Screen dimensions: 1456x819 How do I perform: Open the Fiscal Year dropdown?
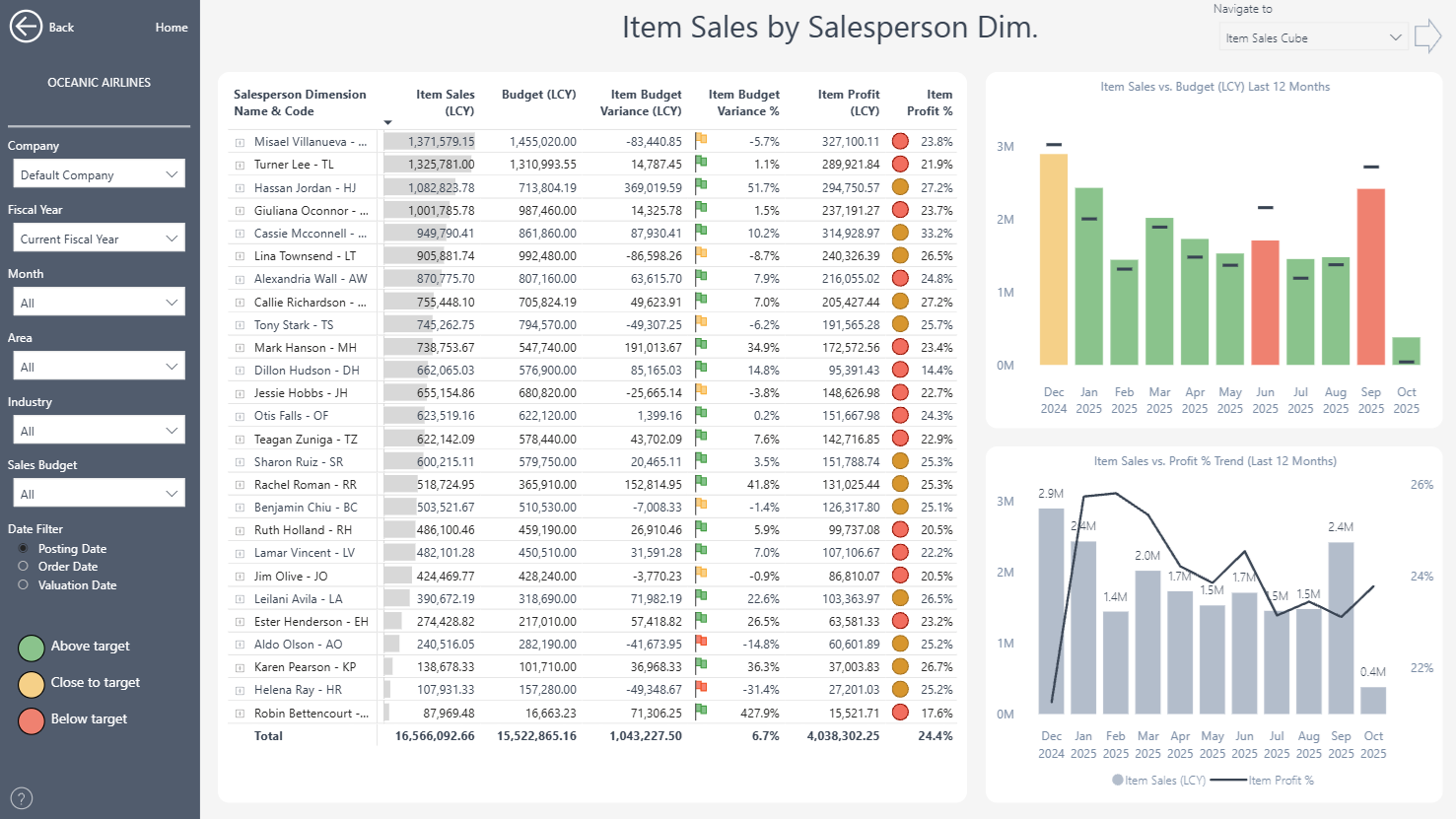(x=98, y=239)
